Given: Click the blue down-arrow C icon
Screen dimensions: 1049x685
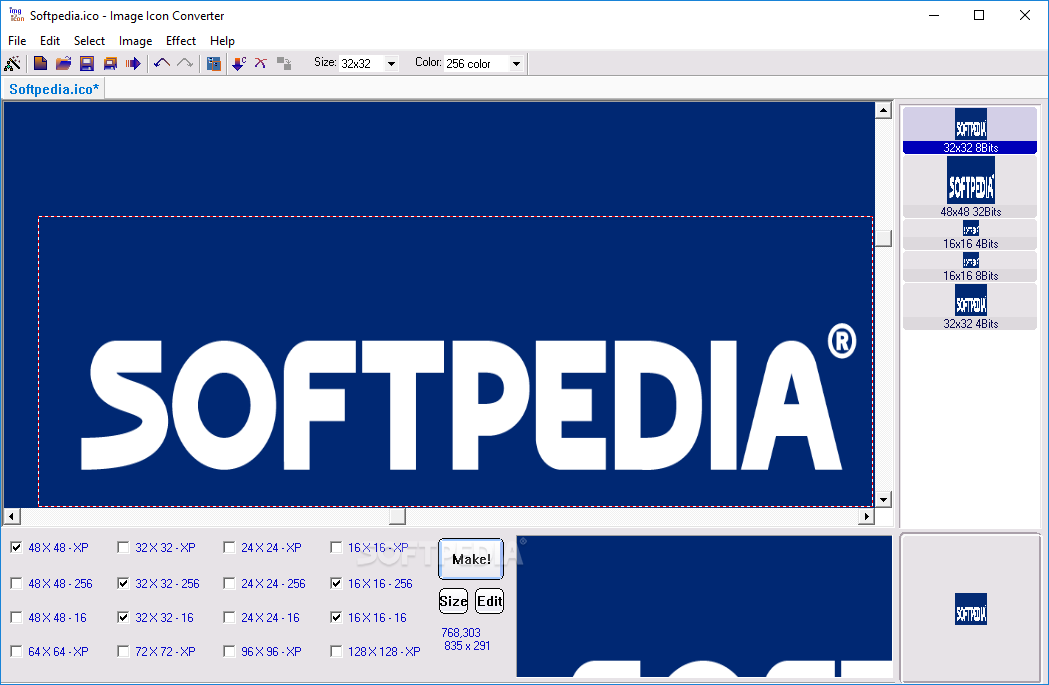Looking at the screenshot, I should (239, 64).
